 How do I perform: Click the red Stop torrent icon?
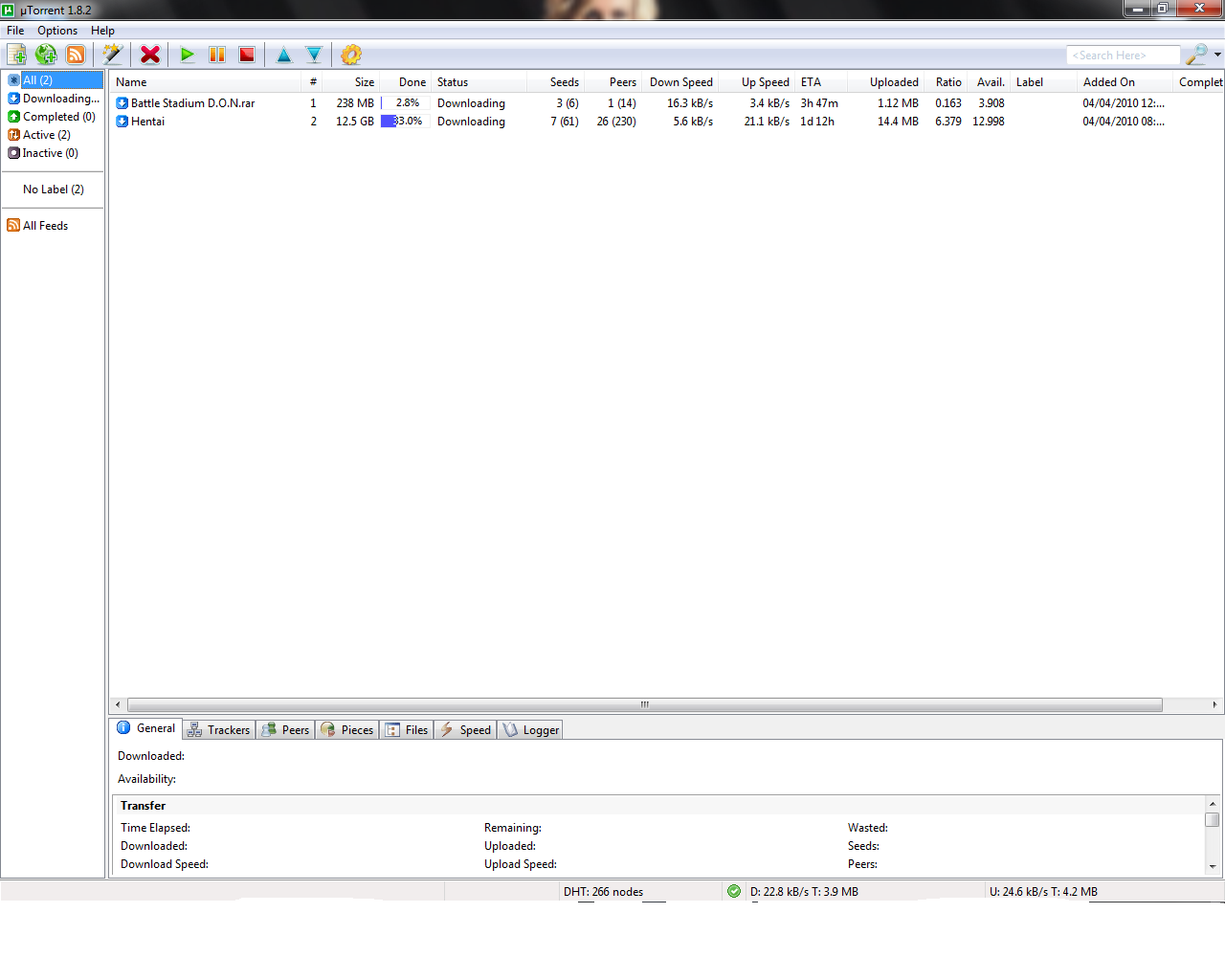[247, 55]
